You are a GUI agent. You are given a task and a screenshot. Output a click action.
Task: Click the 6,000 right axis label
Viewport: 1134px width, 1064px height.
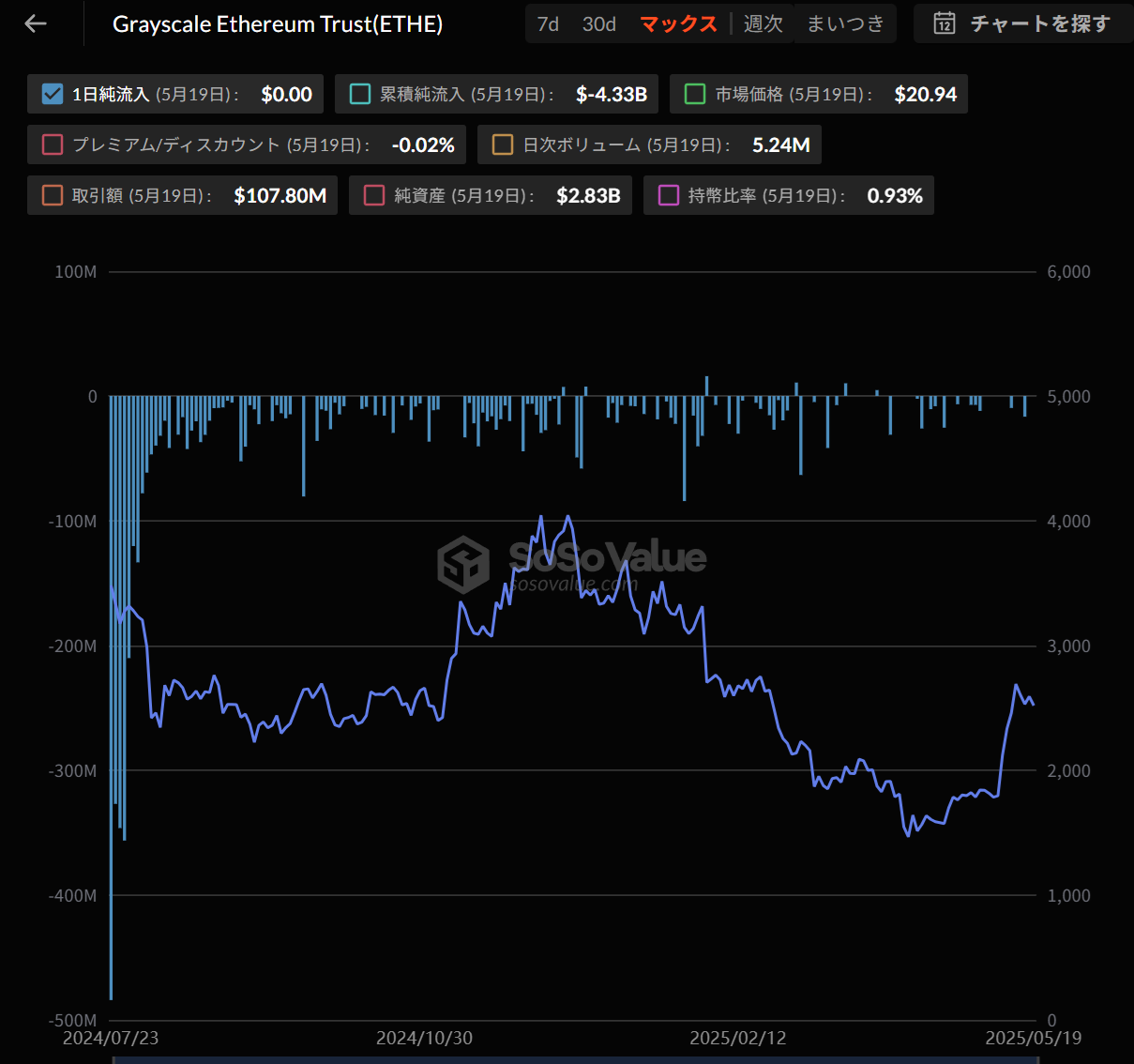(x=1068, y=271)
